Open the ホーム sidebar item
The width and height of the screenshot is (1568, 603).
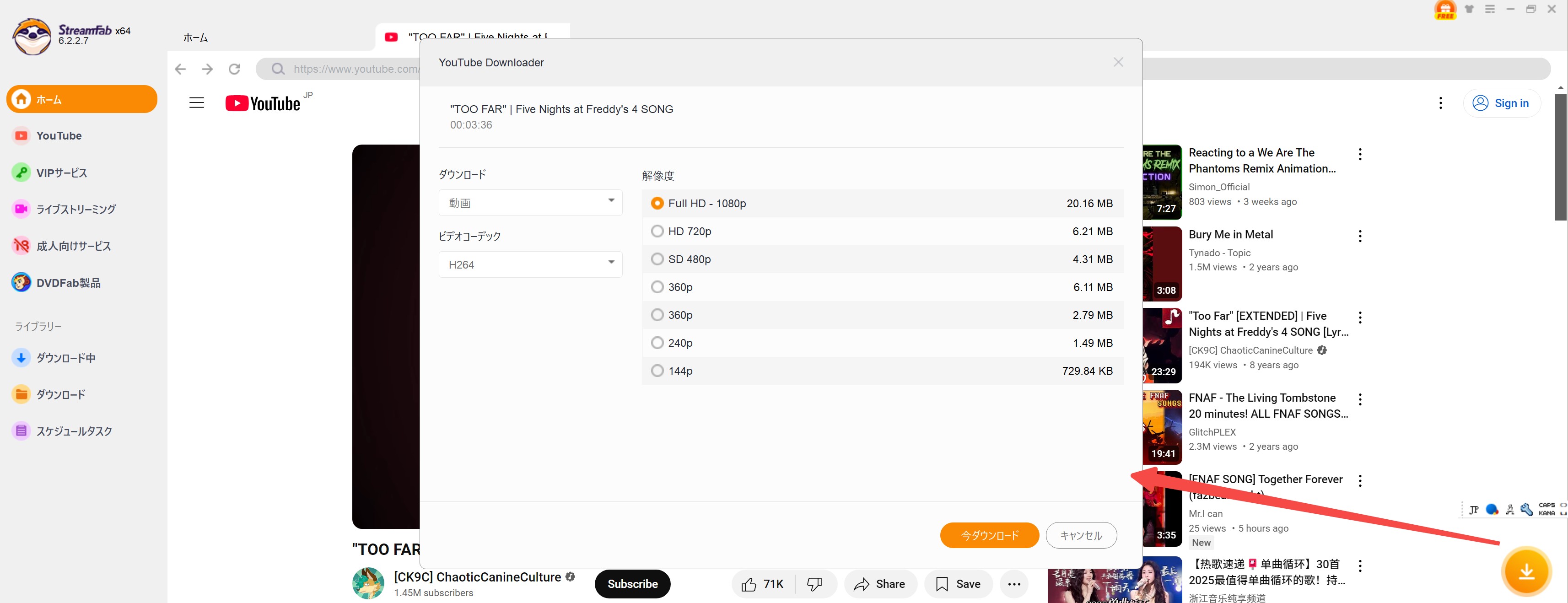pyautogui.click(x=81, y=99)
